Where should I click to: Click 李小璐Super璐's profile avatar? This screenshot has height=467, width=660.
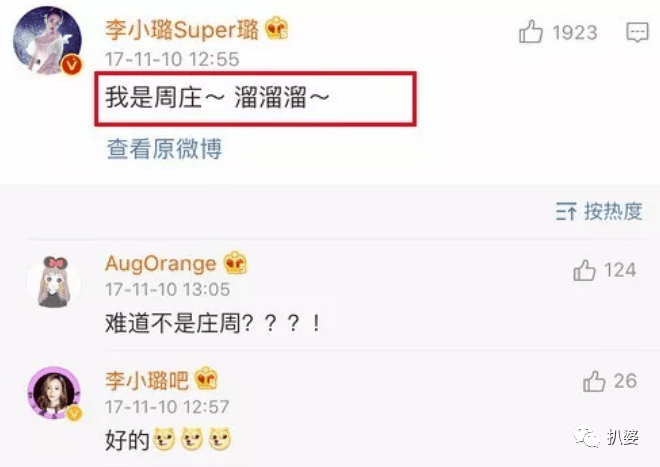point(48,40)
